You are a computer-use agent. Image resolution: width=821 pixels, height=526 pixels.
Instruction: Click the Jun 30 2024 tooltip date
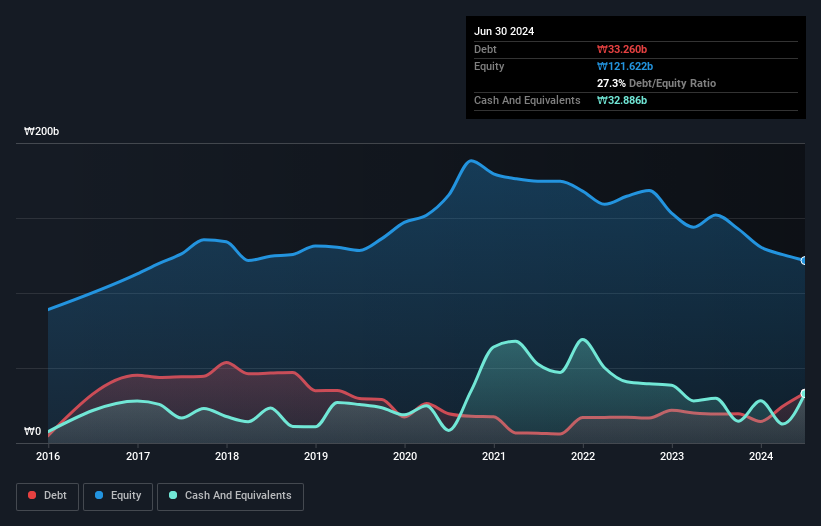click(504, 31)
